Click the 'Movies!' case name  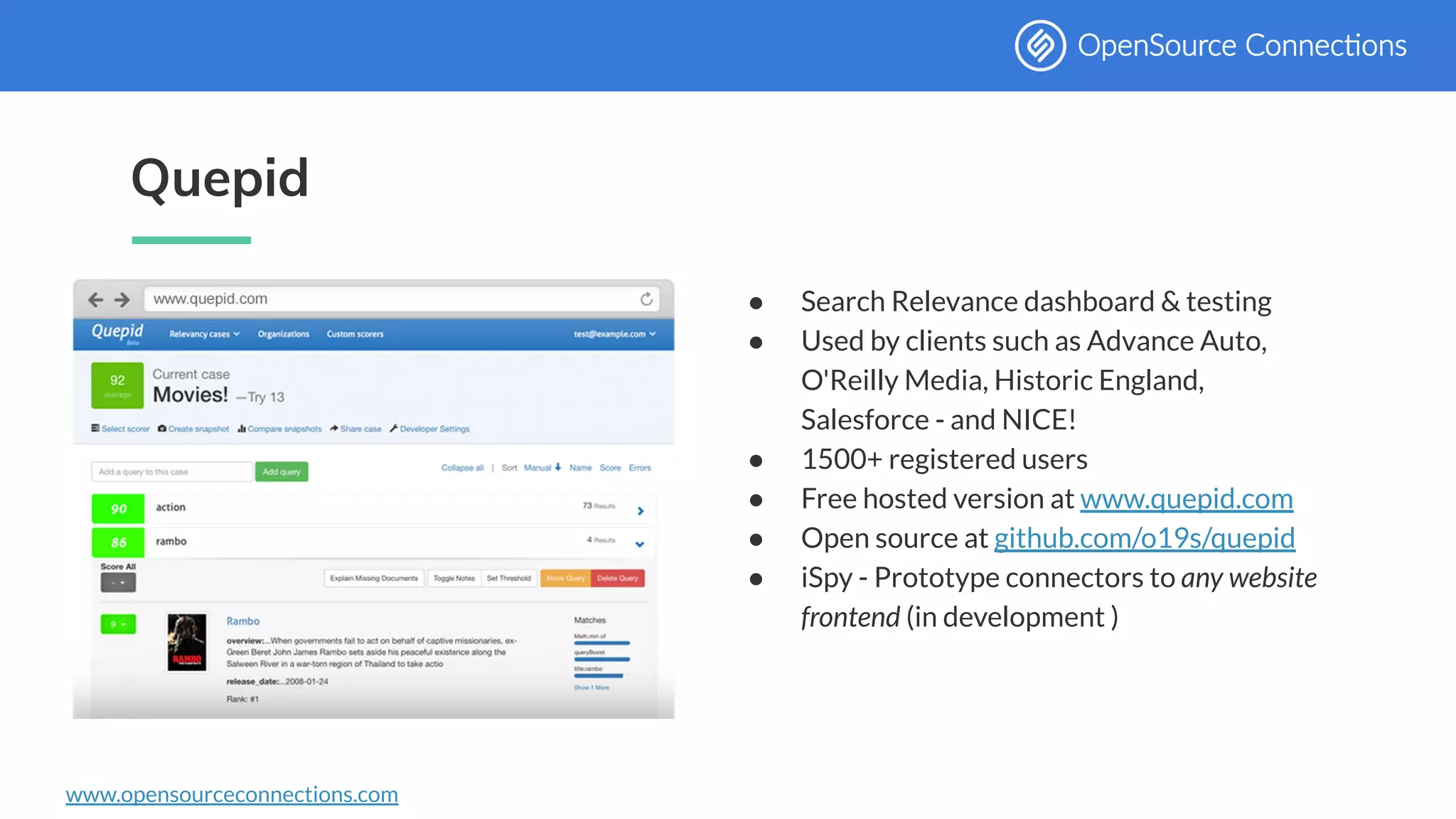click(x=191, y=395)
